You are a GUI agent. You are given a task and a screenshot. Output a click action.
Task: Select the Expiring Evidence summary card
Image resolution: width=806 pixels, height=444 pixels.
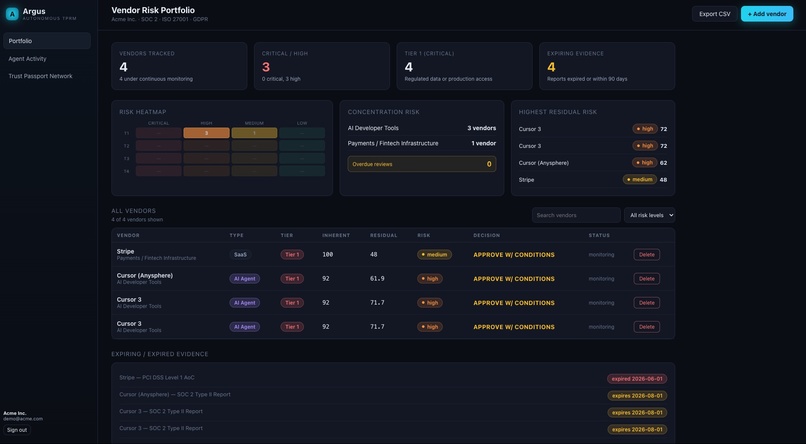pyautogui.click(x=607, y=66)
